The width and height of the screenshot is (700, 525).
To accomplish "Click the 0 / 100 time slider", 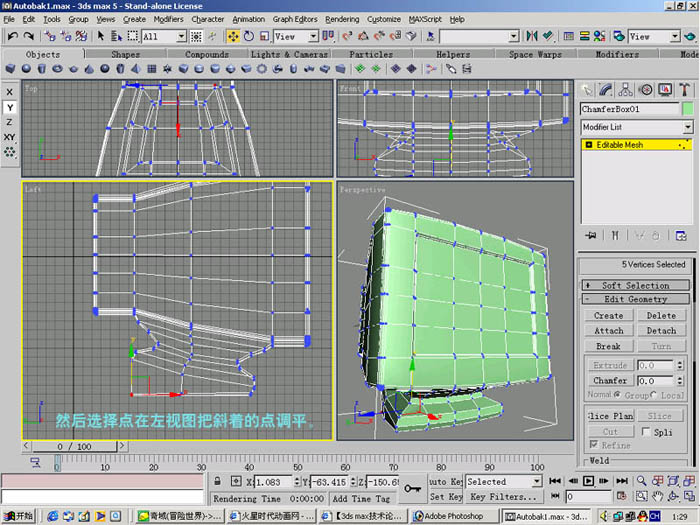I will 74,446.
